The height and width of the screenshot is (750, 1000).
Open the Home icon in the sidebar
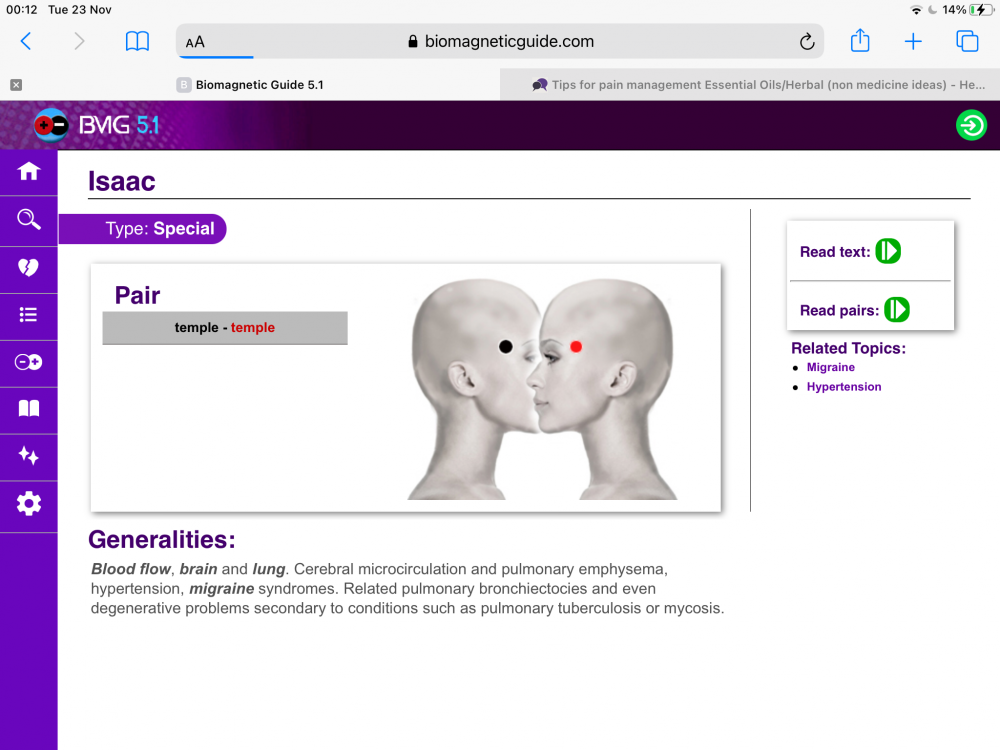[28, 172]
